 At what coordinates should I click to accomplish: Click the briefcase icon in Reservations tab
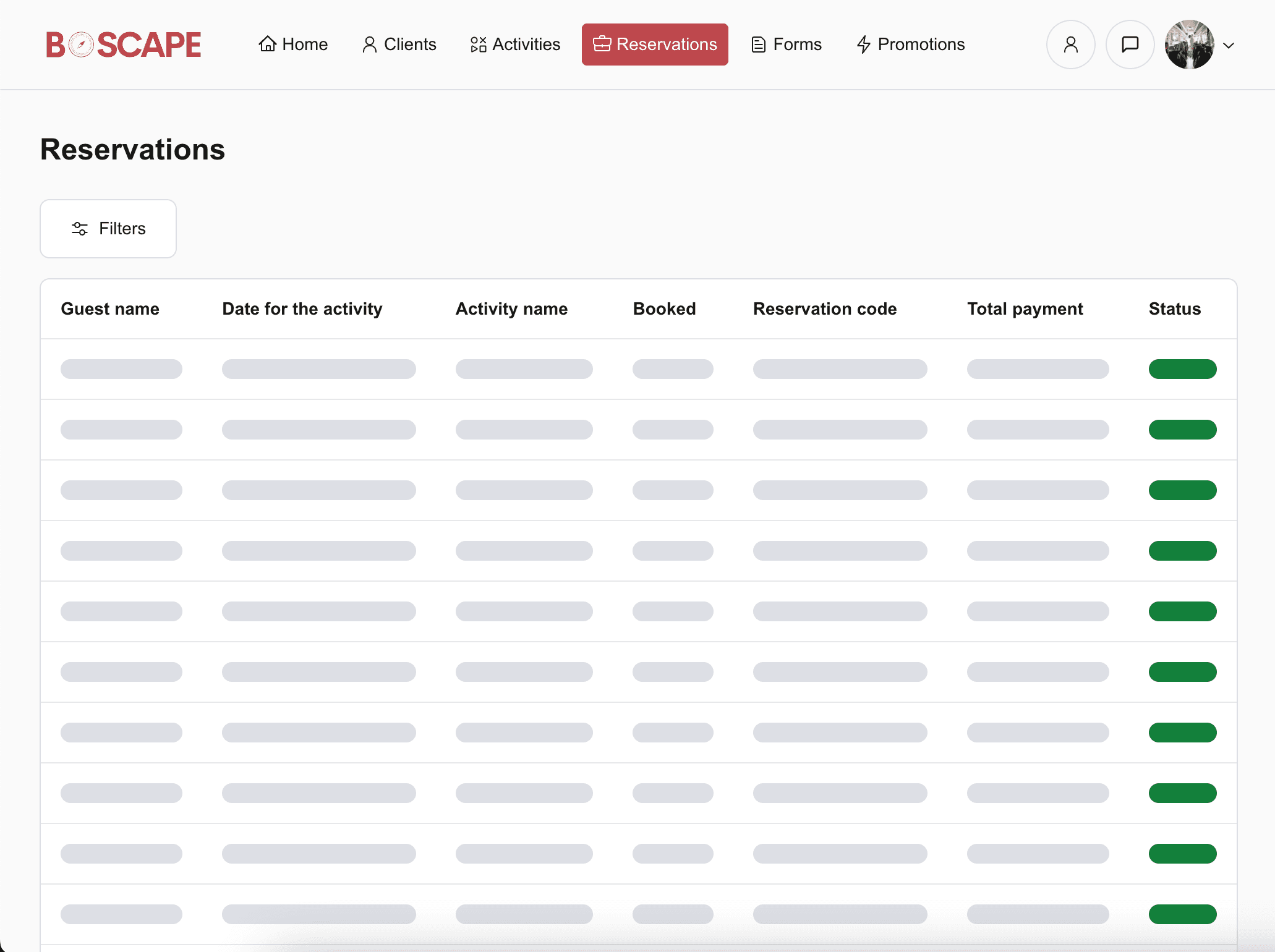[x=602, y=44]
